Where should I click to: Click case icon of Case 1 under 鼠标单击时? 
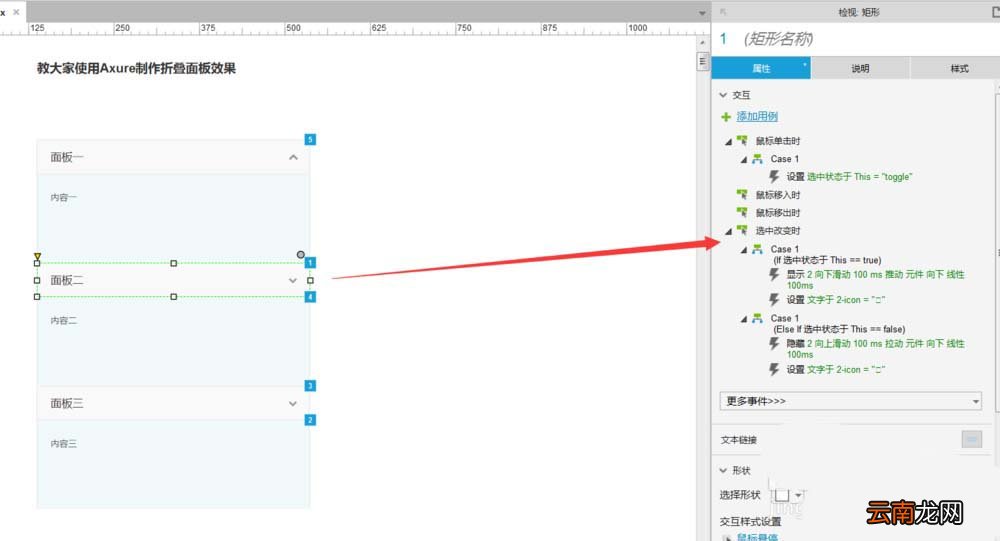(x=757, y=159)
